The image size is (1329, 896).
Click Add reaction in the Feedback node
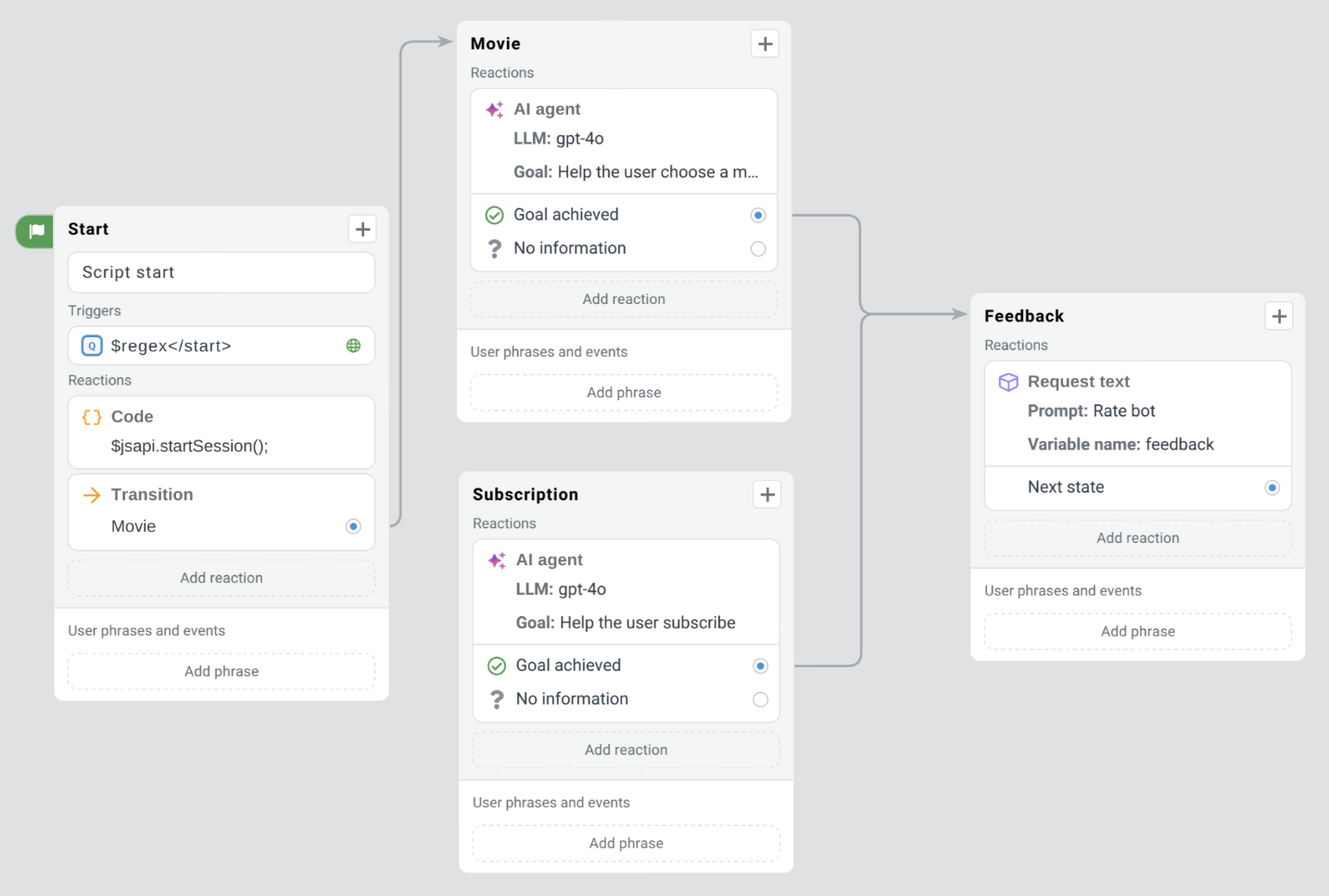(x=1137, y=537)
